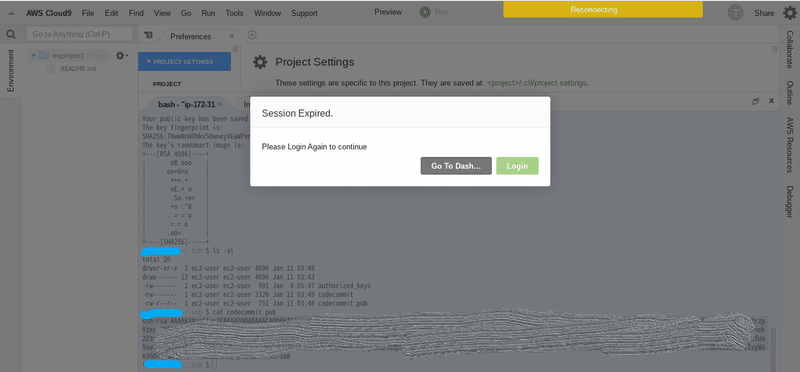Click the codecommit.pub filename in listing

click(343, 303)
